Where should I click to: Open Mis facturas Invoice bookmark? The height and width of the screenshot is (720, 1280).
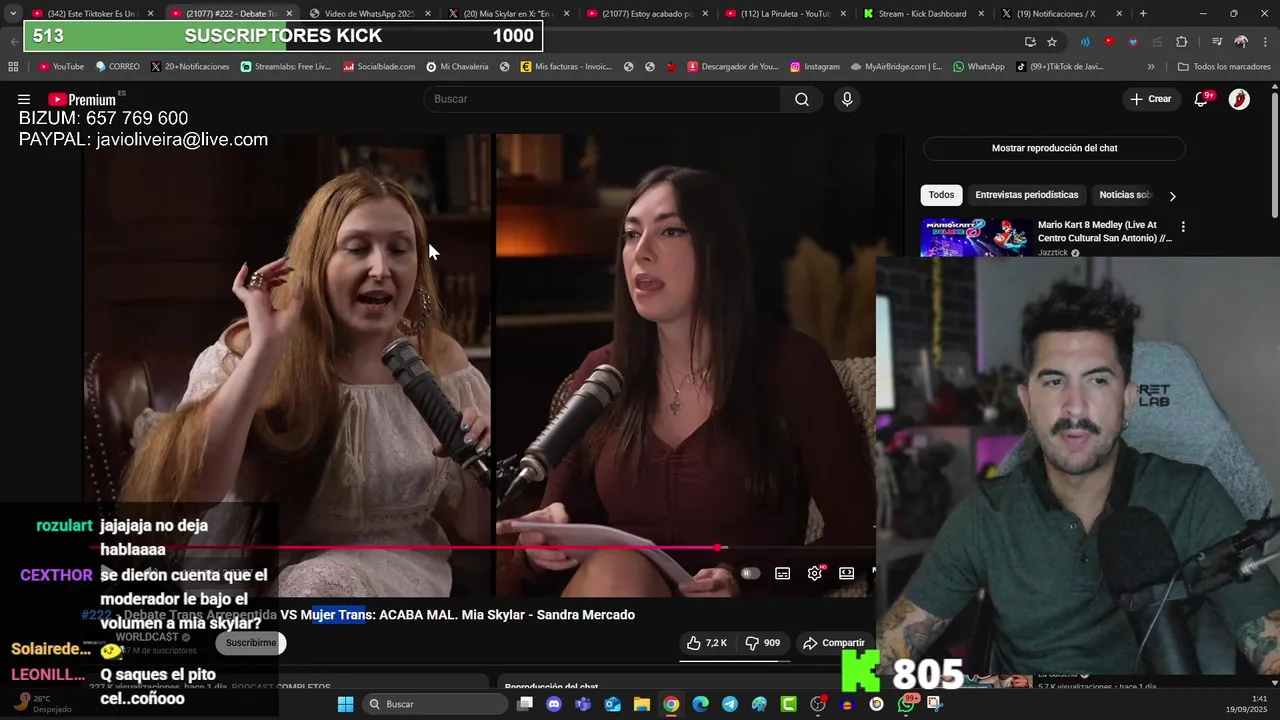(x=567, y=67)
